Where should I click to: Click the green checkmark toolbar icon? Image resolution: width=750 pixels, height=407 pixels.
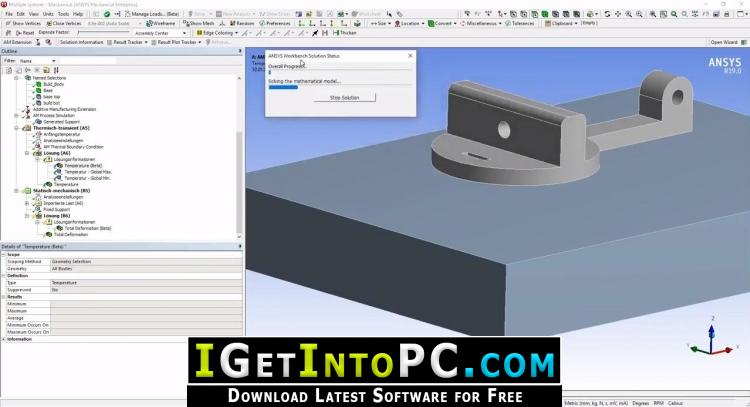107,14
